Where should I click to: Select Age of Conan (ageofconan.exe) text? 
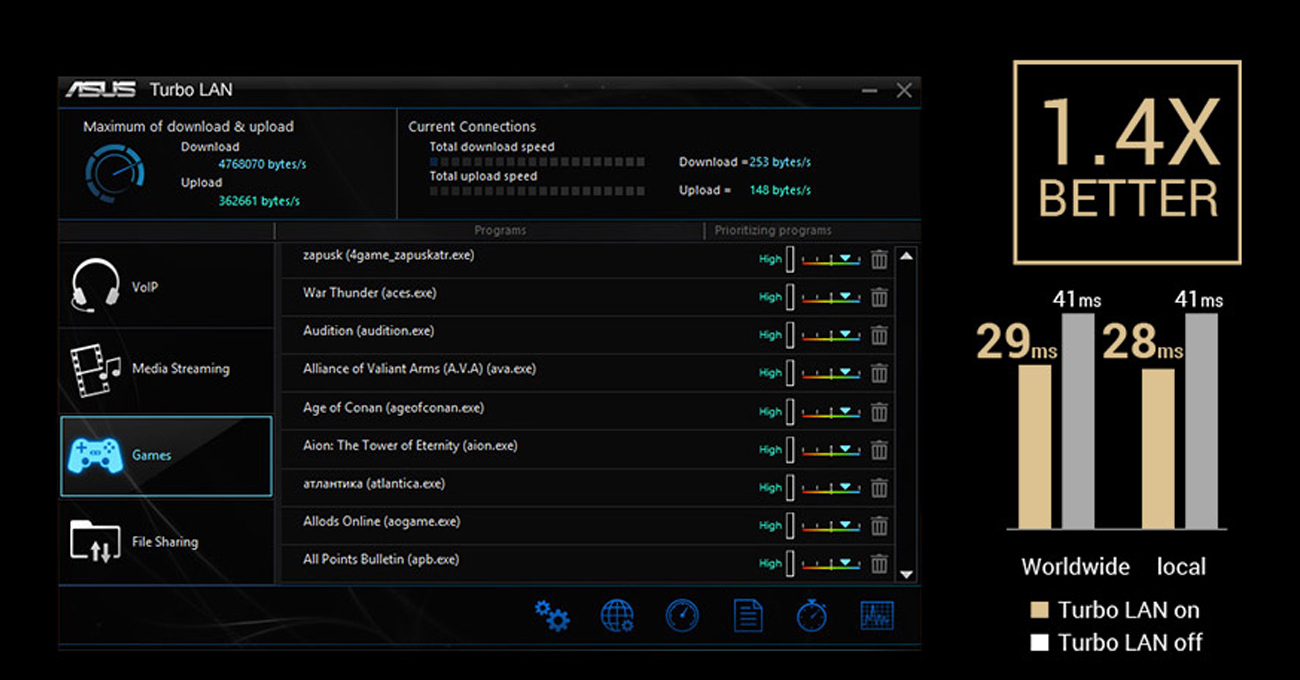tap(393, 408)
